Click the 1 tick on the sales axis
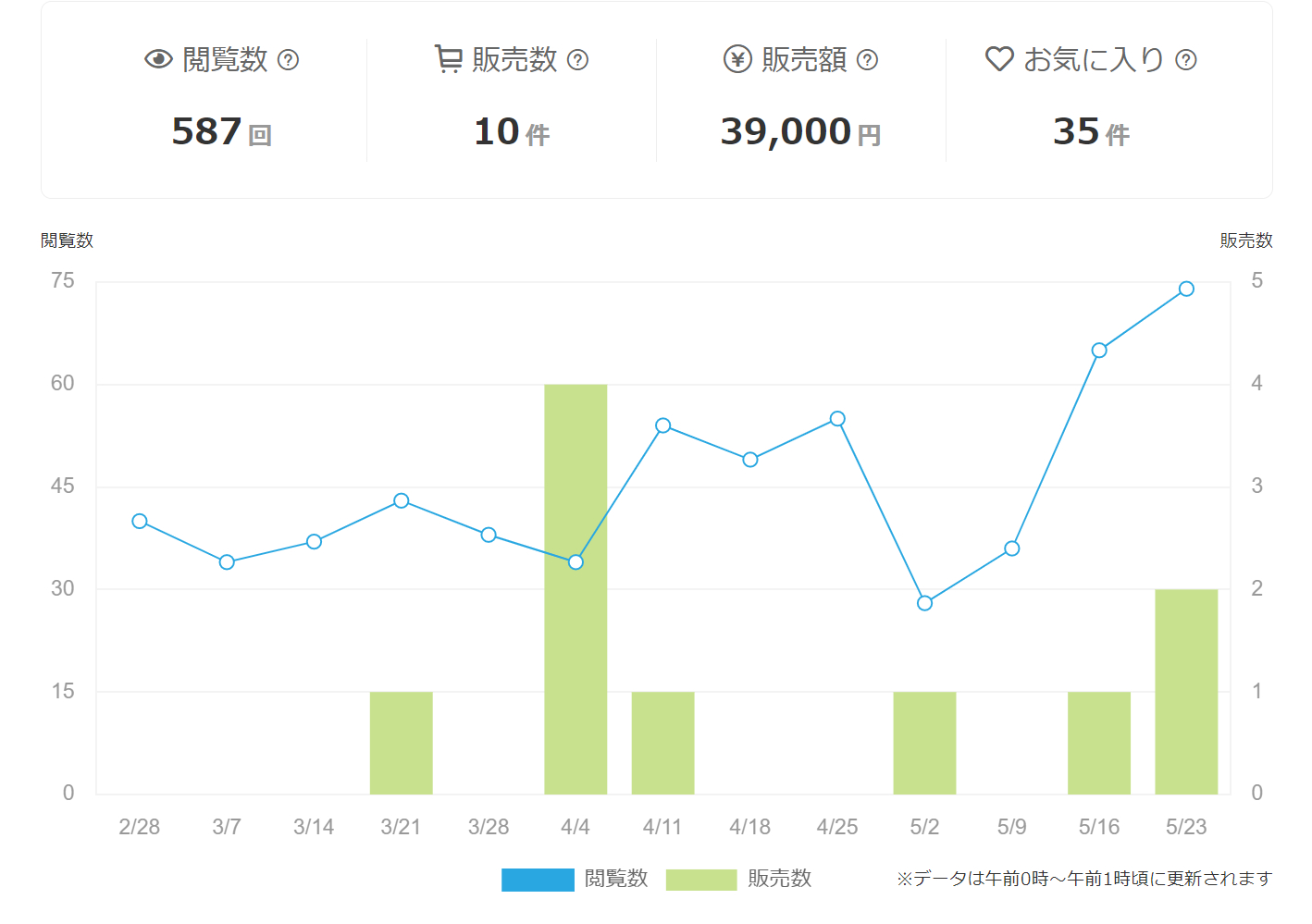Screen dimensions: 1312x924 click(x=1256, y=692)
